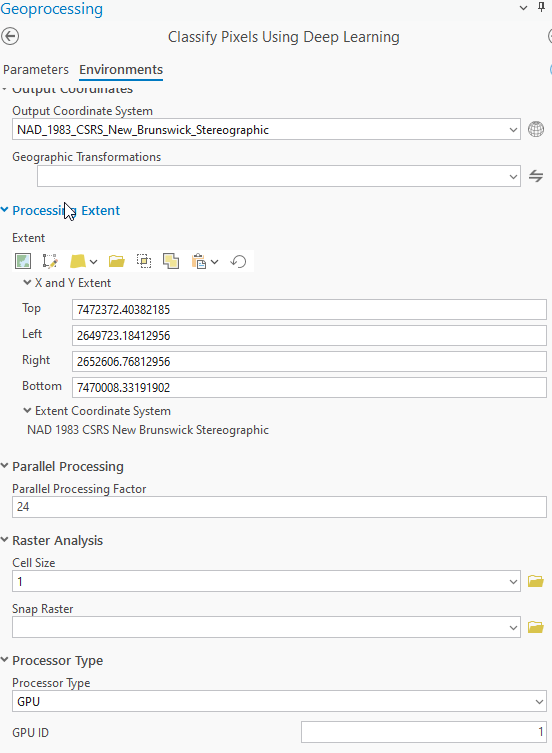
Task: Set extent to current display icon
Action: 23,261
